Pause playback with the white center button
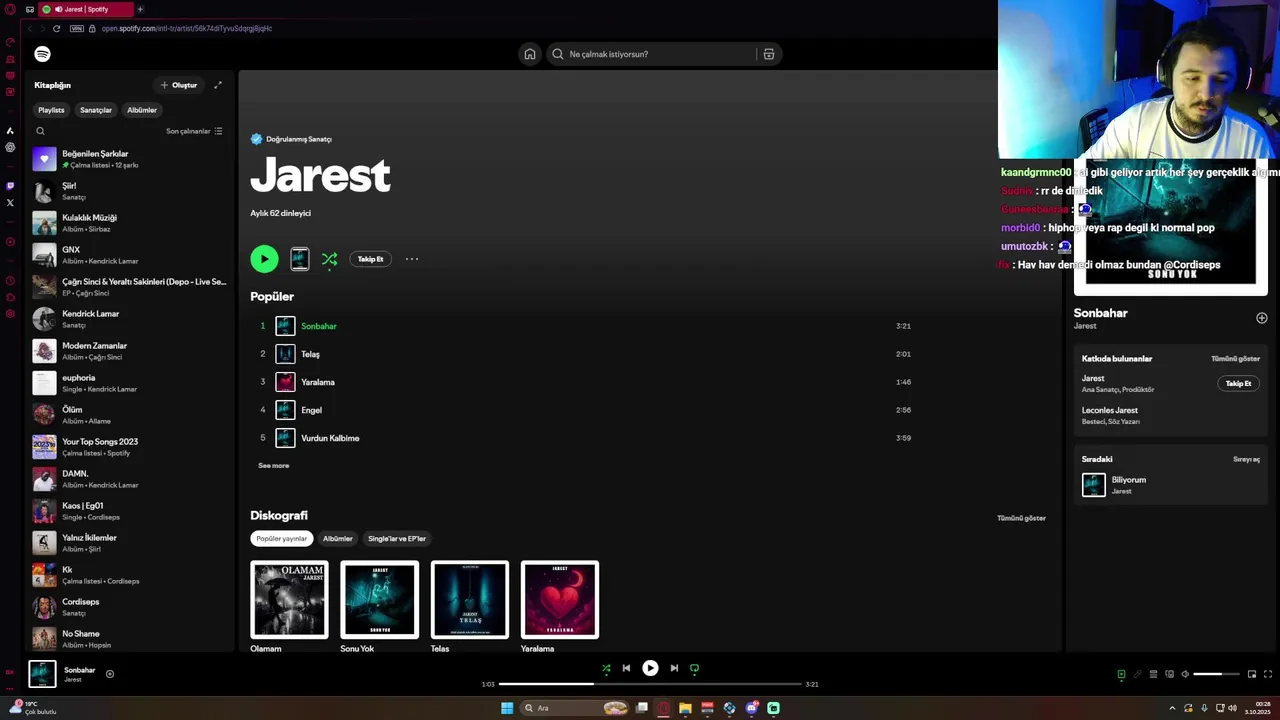The width and height of the screenshot is (1280, 720). 650,668
